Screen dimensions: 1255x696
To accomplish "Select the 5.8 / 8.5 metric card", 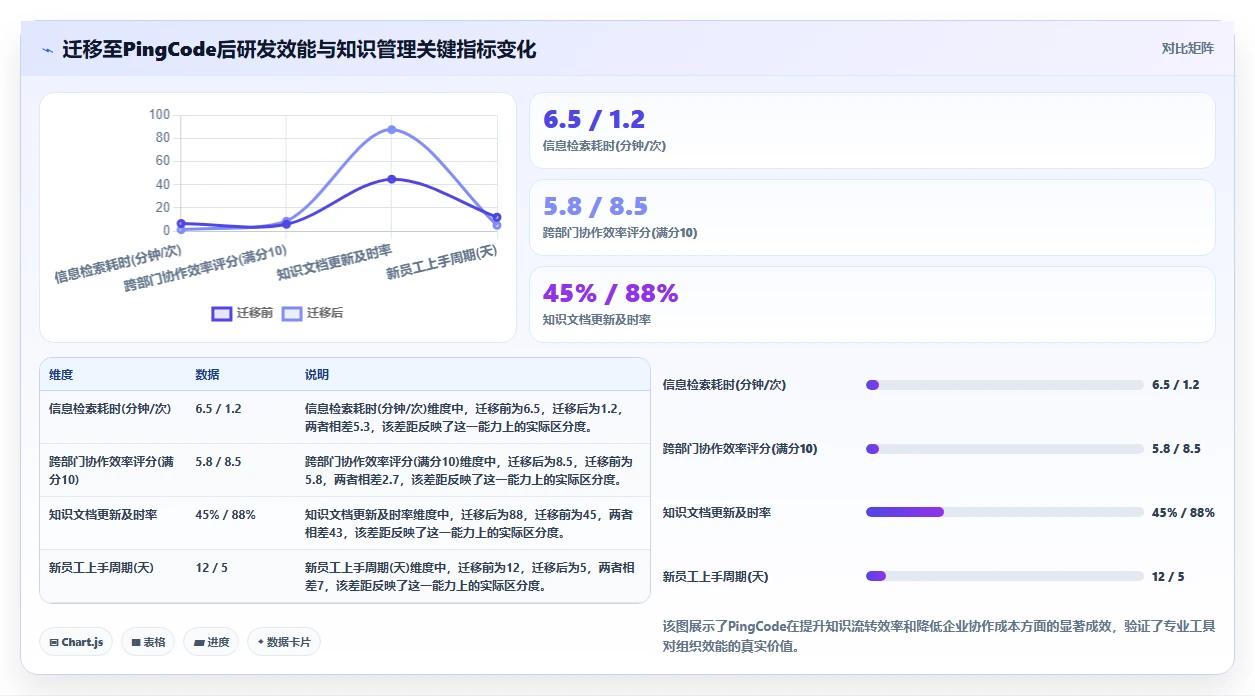I will coord(872,217).
